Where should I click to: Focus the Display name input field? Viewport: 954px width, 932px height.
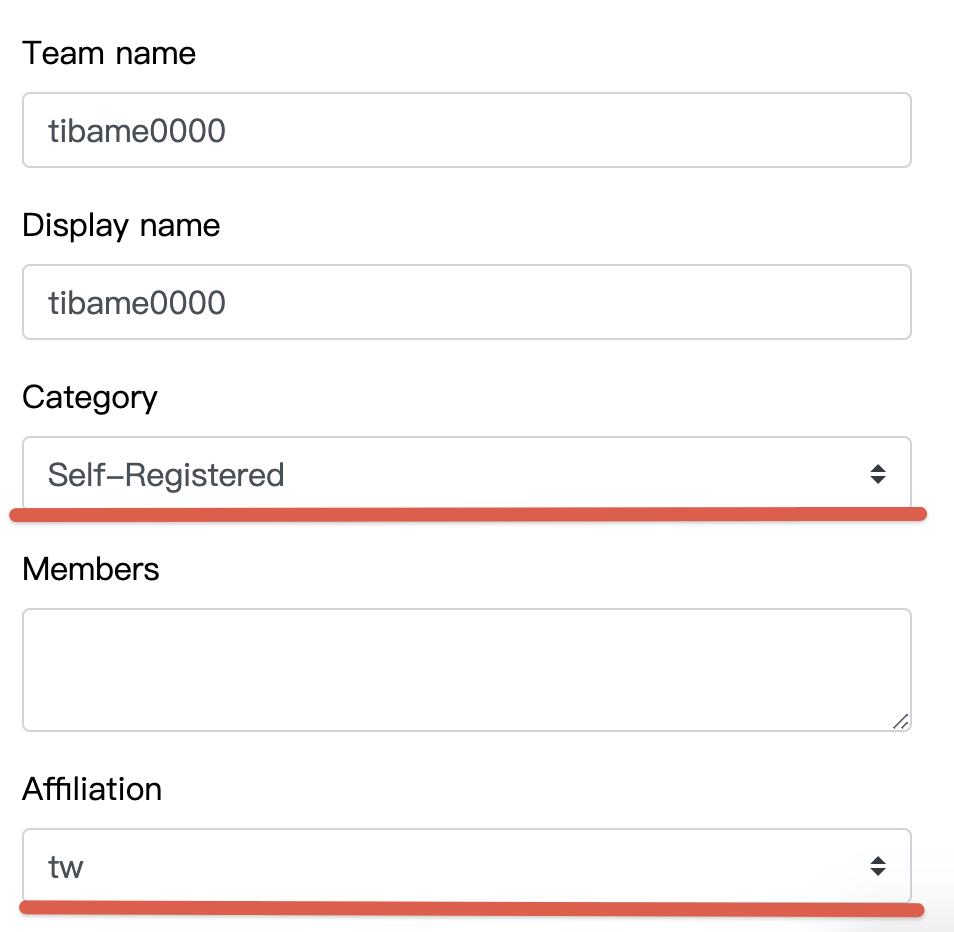pyautogui.click(x=466, y=302)
